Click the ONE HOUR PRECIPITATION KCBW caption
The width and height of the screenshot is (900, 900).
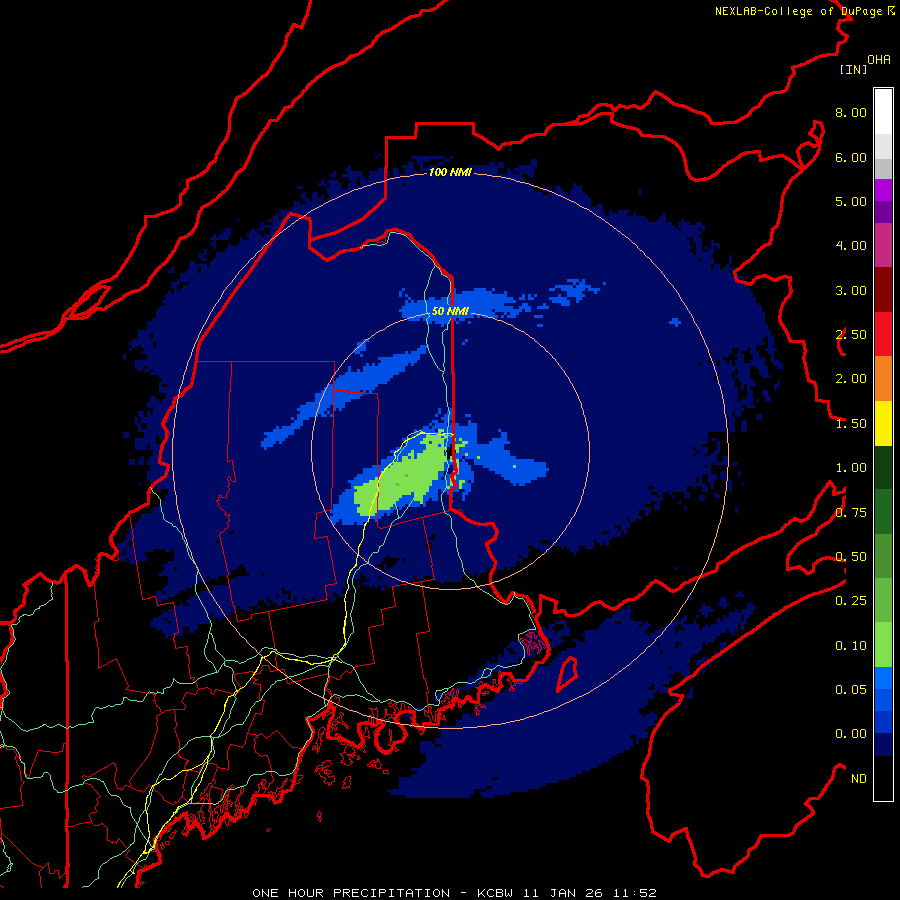click(454, 893)
